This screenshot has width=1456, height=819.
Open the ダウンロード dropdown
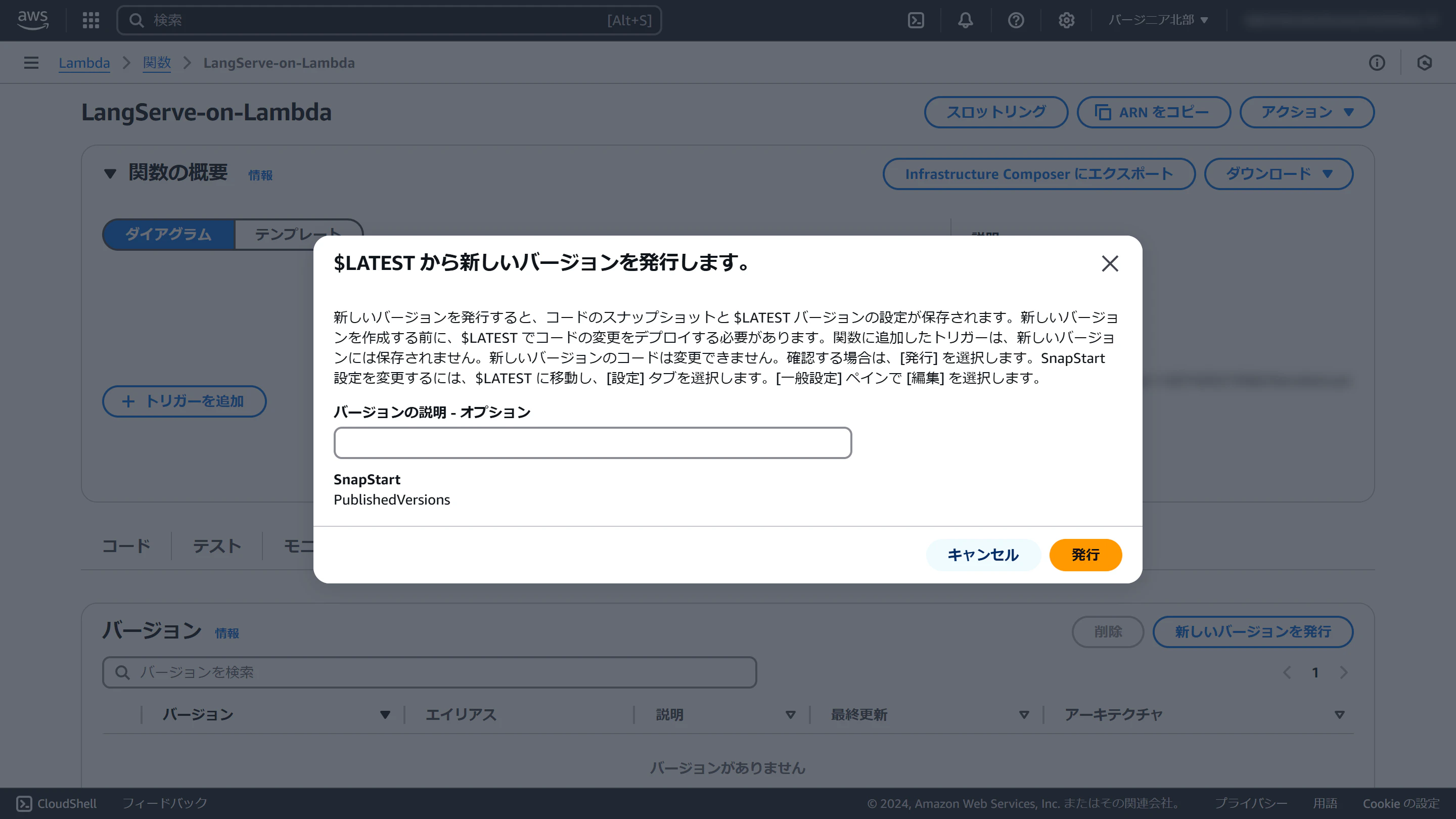click(1279, 173)
